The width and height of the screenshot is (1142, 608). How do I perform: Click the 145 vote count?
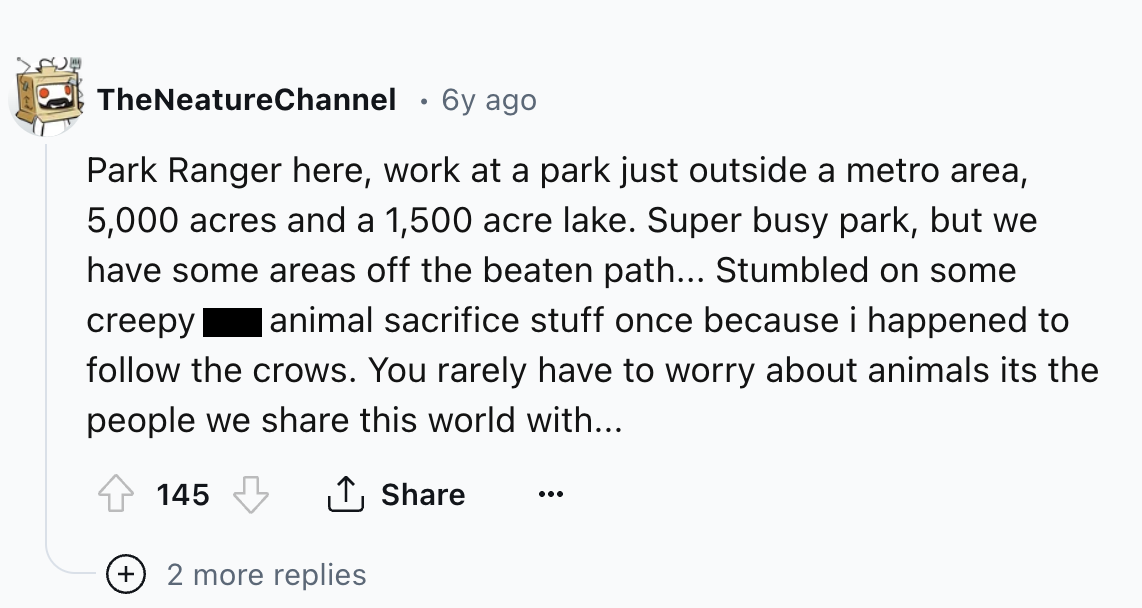(x=183, y=495)
